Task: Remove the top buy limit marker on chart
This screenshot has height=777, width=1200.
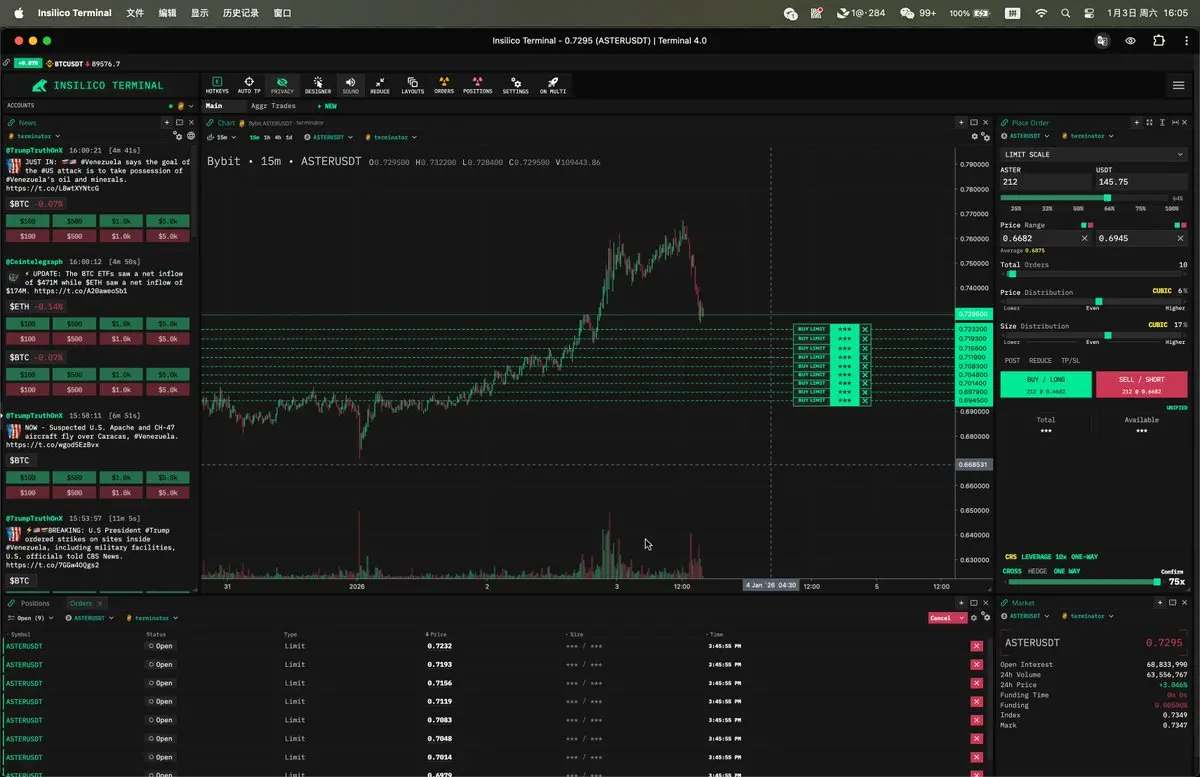Action: pos(865,329)
